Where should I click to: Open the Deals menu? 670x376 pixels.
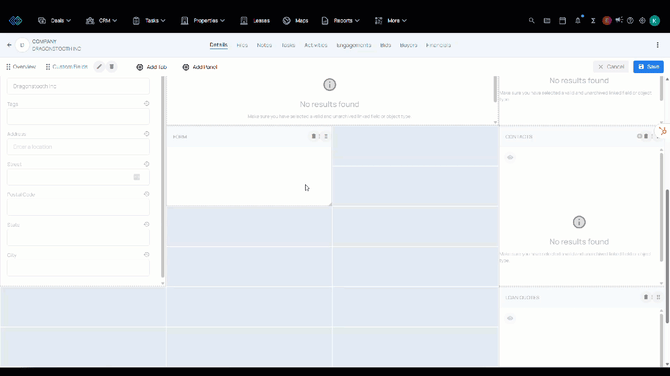54,21
